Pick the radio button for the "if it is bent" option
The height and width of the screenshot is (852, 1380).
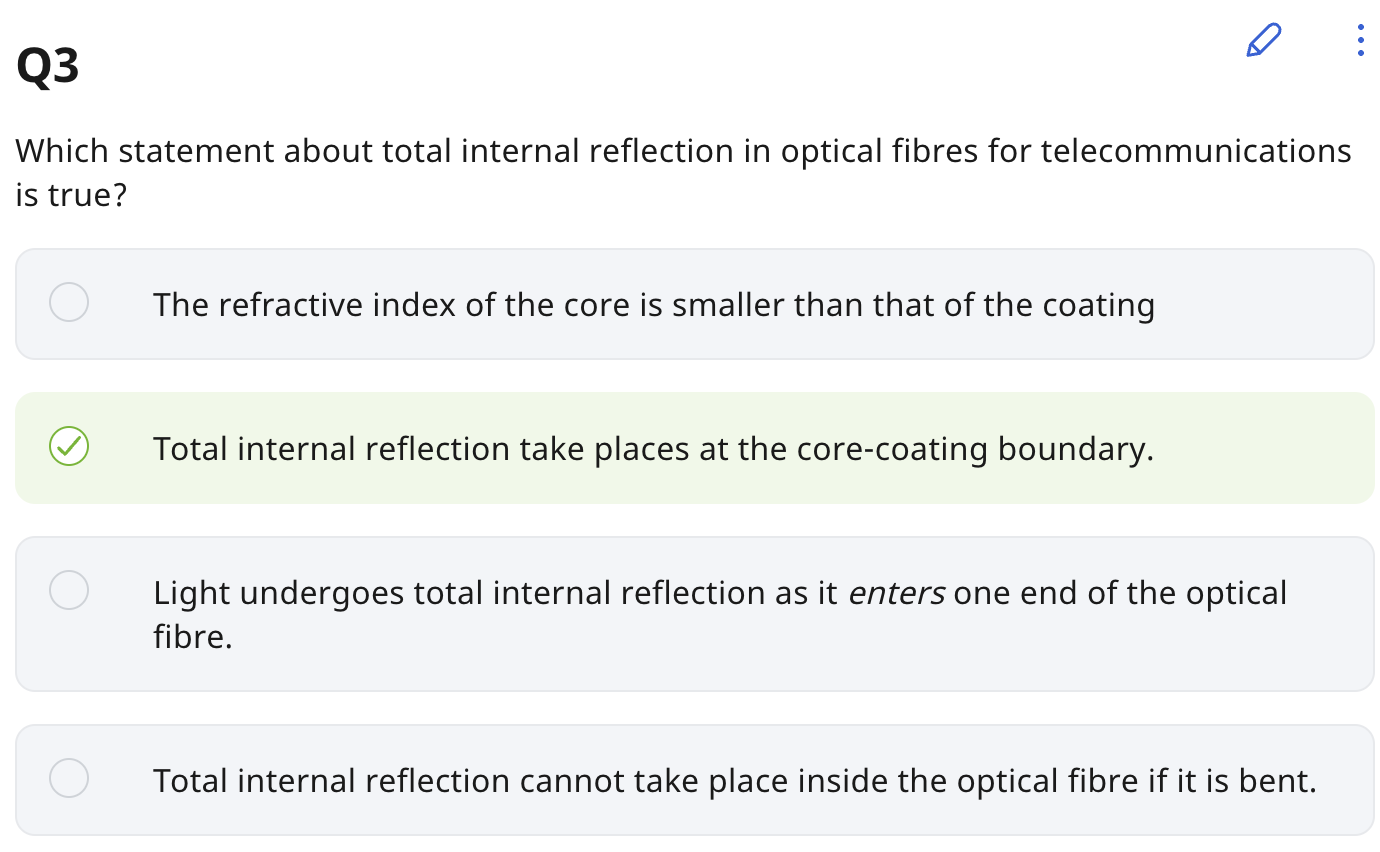(69, 777)
